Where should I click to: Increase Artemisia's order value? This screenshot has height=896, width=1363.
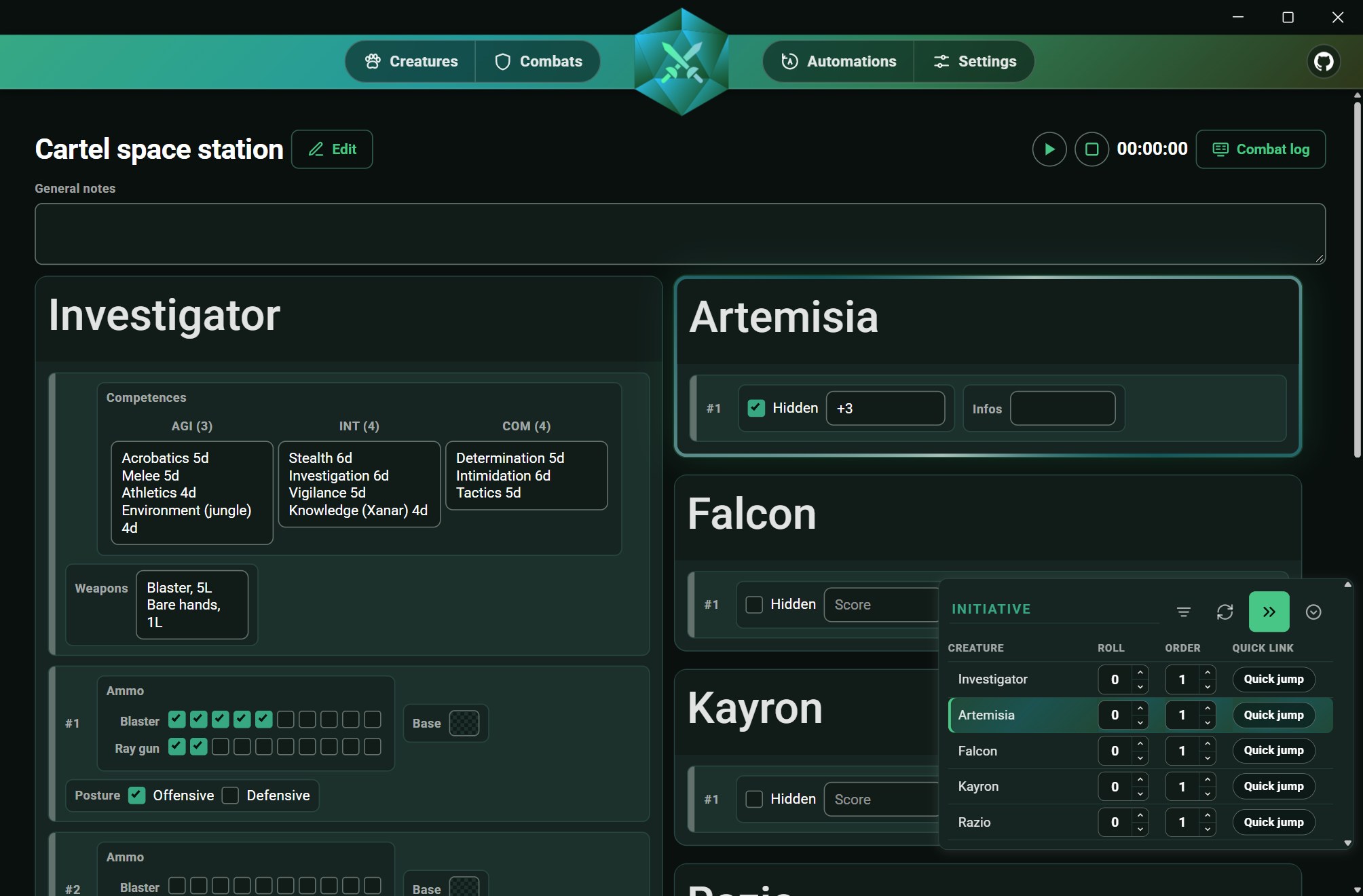tap(1207, 708)
